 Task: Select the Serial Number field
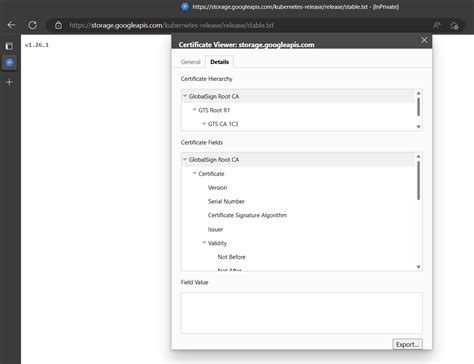pos(226,201)
